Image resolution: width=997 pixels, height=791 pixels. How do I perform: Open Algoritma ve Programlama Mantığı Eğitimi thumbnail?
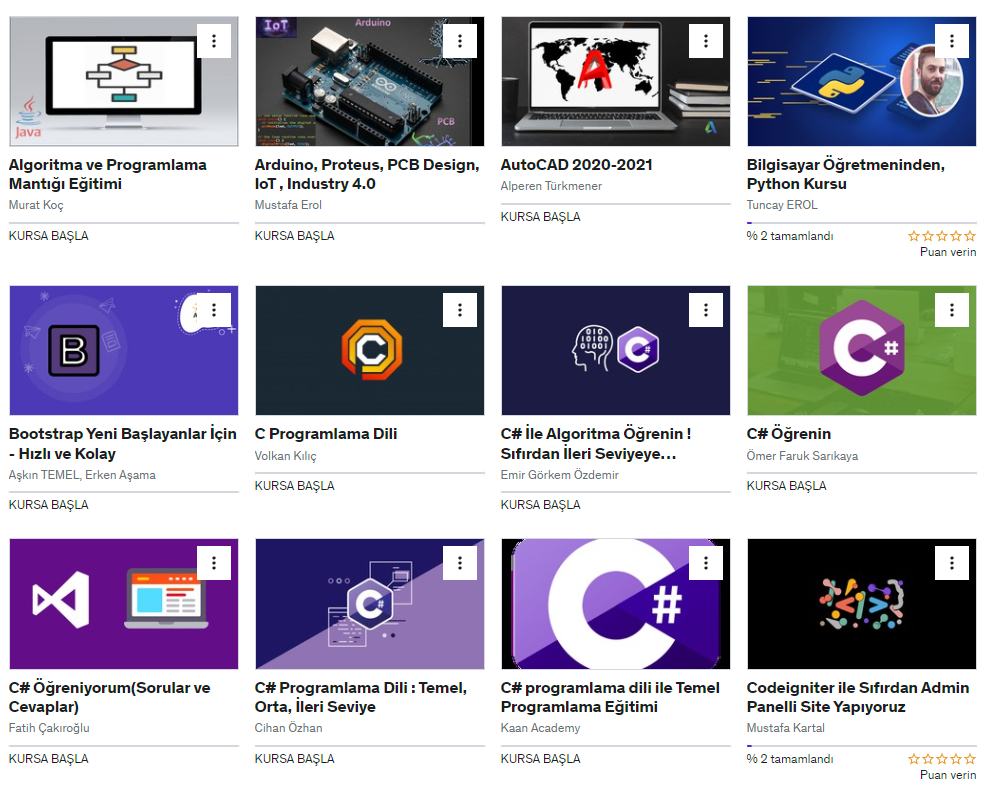click(x=124, y=81)
